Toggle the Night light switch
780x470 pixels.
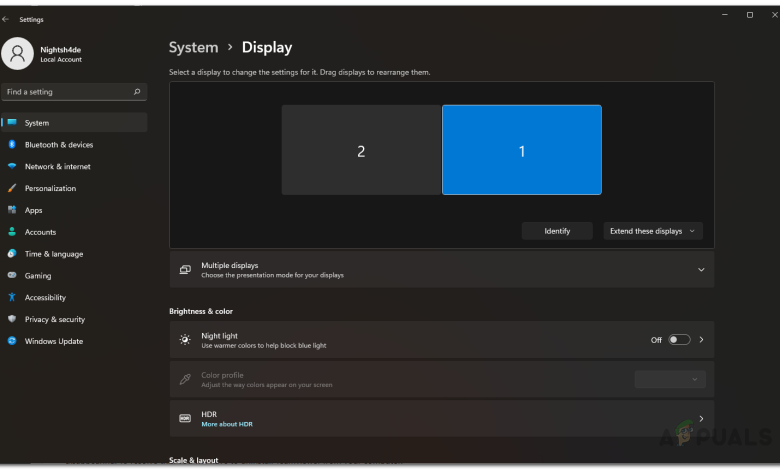679,340
